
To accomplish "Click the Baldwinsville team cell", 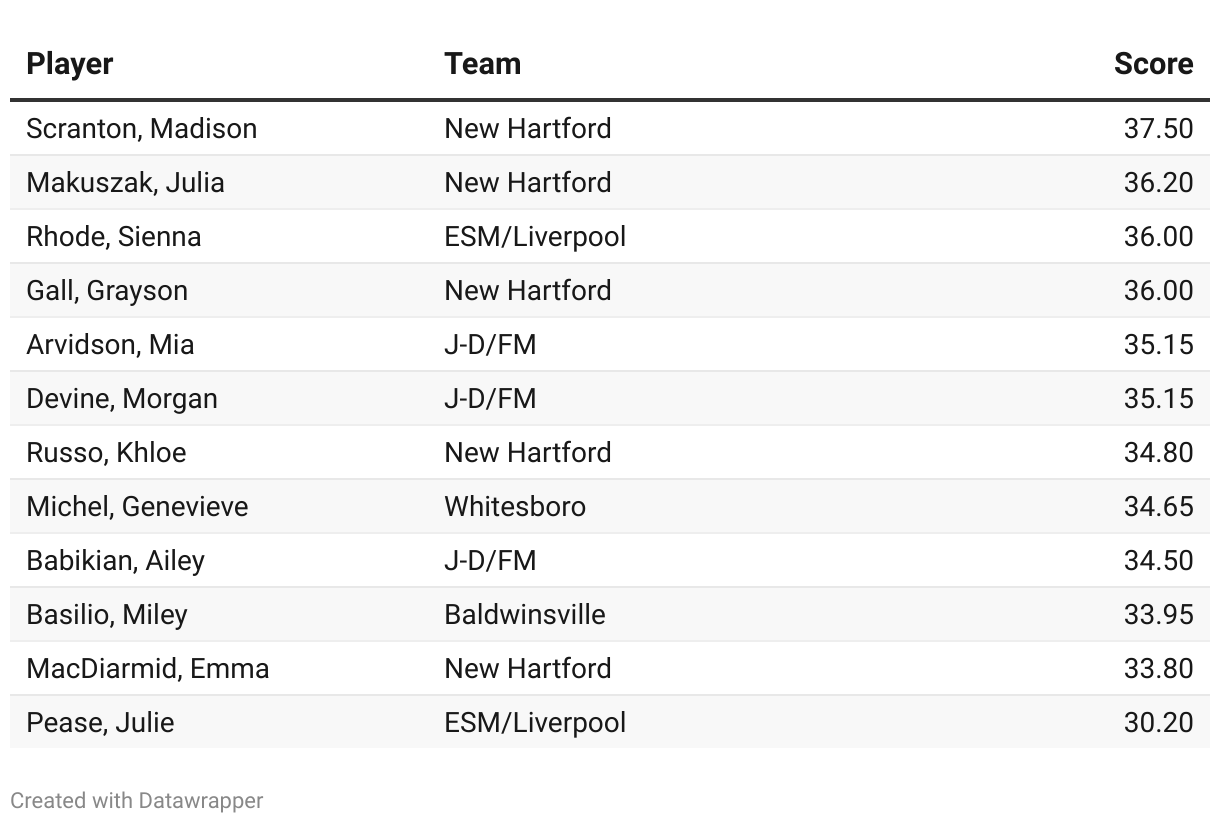I will point(525,615).
